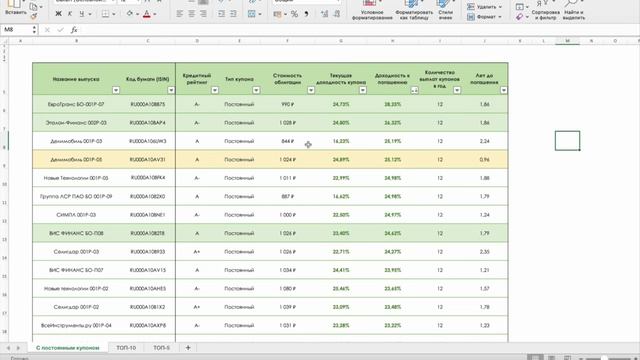Increase indent icon
Screen dimensions: 640x360
coord(233,14)
